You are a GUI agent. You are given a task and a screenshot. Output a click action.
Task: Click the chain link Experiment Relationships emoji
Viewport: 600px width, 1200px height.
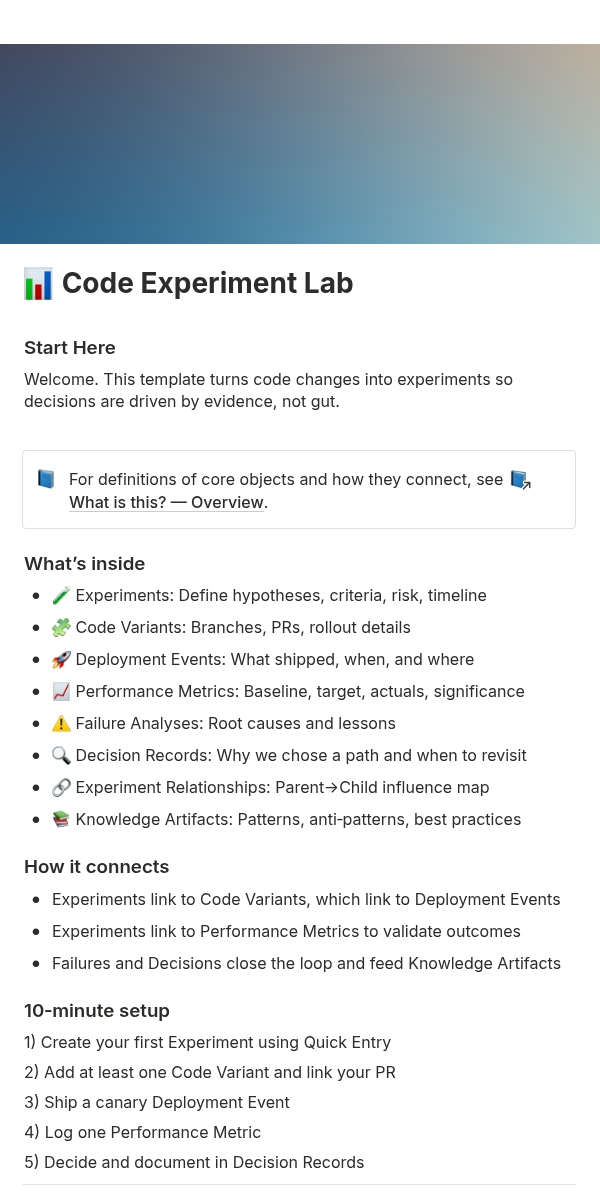coord(61,788)
